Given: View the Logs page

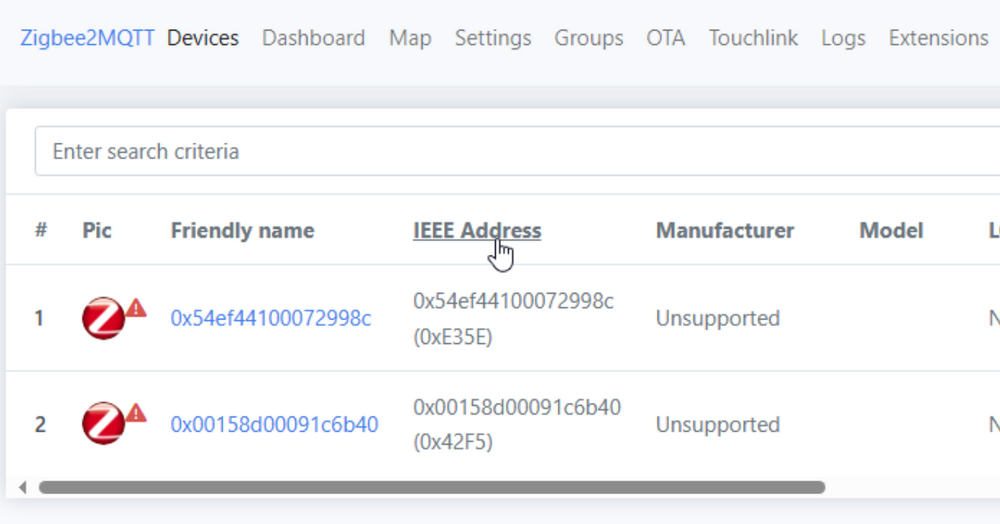Looking at the screenshot, I should pos(843,38).
